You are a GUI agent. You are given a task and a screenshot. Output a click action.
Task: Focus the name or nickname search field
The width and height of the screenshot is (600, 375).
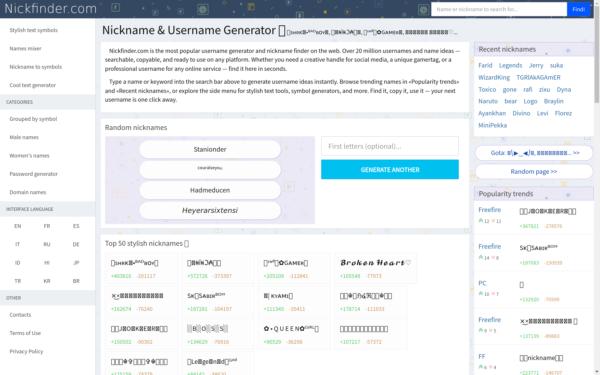coord(499,9)
